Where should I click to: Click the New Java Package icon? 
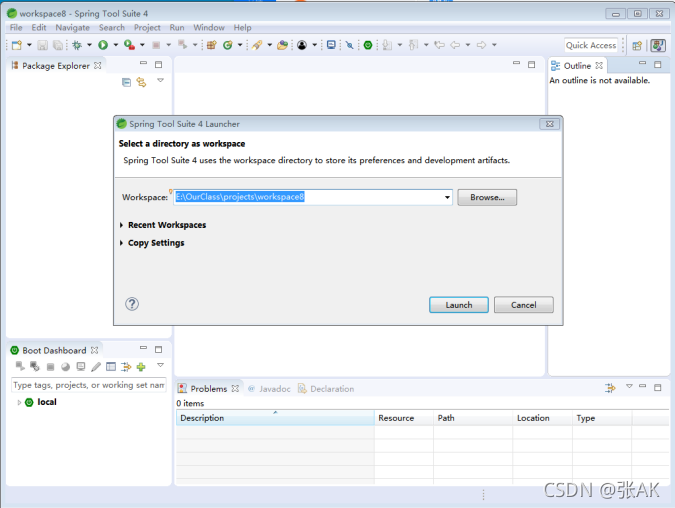tap(211, 45)
